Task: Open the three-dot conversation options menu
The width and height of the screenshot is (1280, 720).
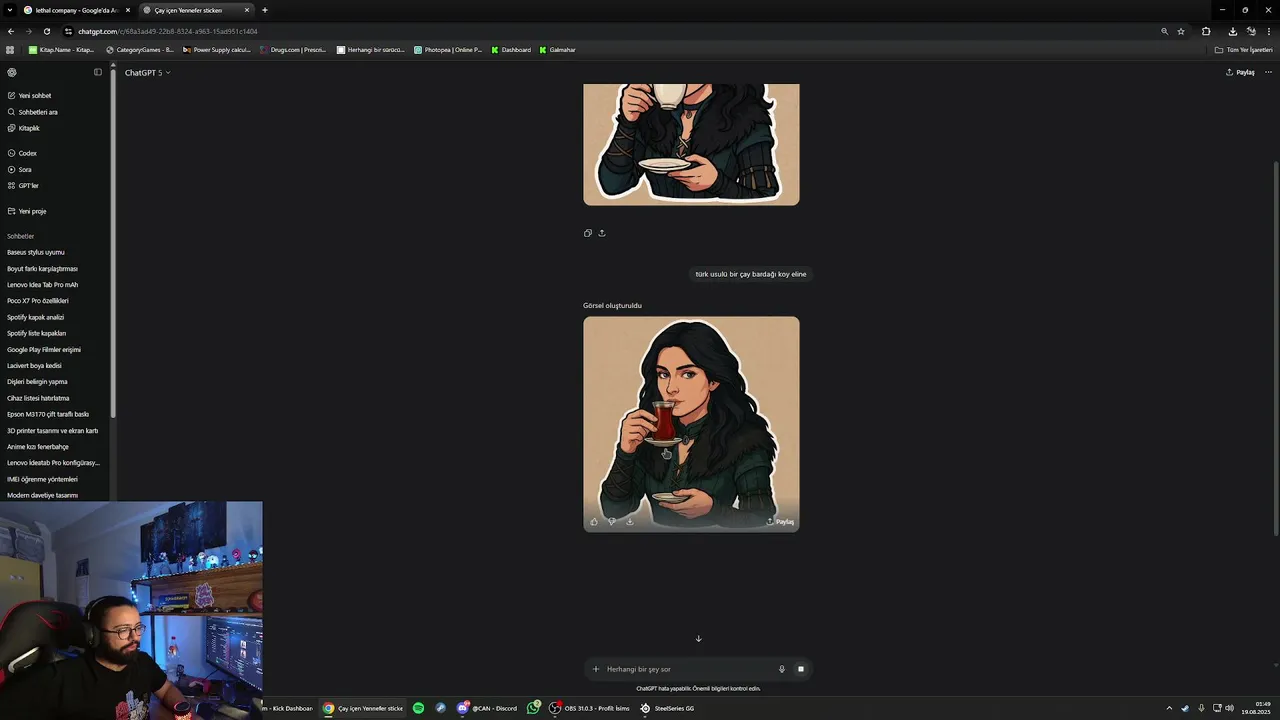Action: point(1268,72)
